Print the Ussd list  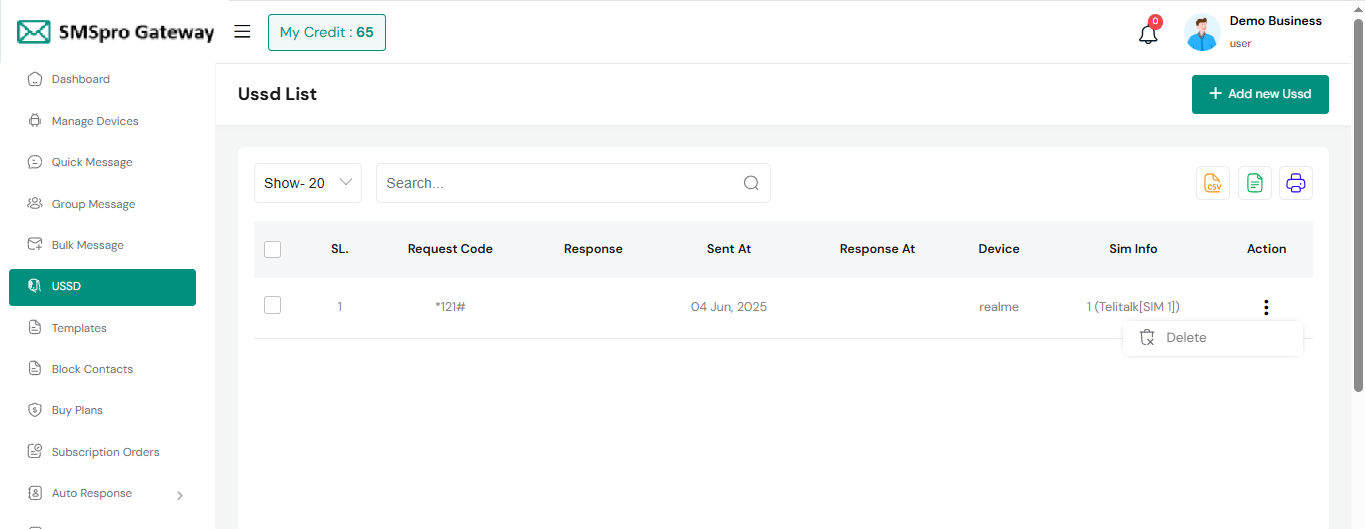pos(1296,183)
